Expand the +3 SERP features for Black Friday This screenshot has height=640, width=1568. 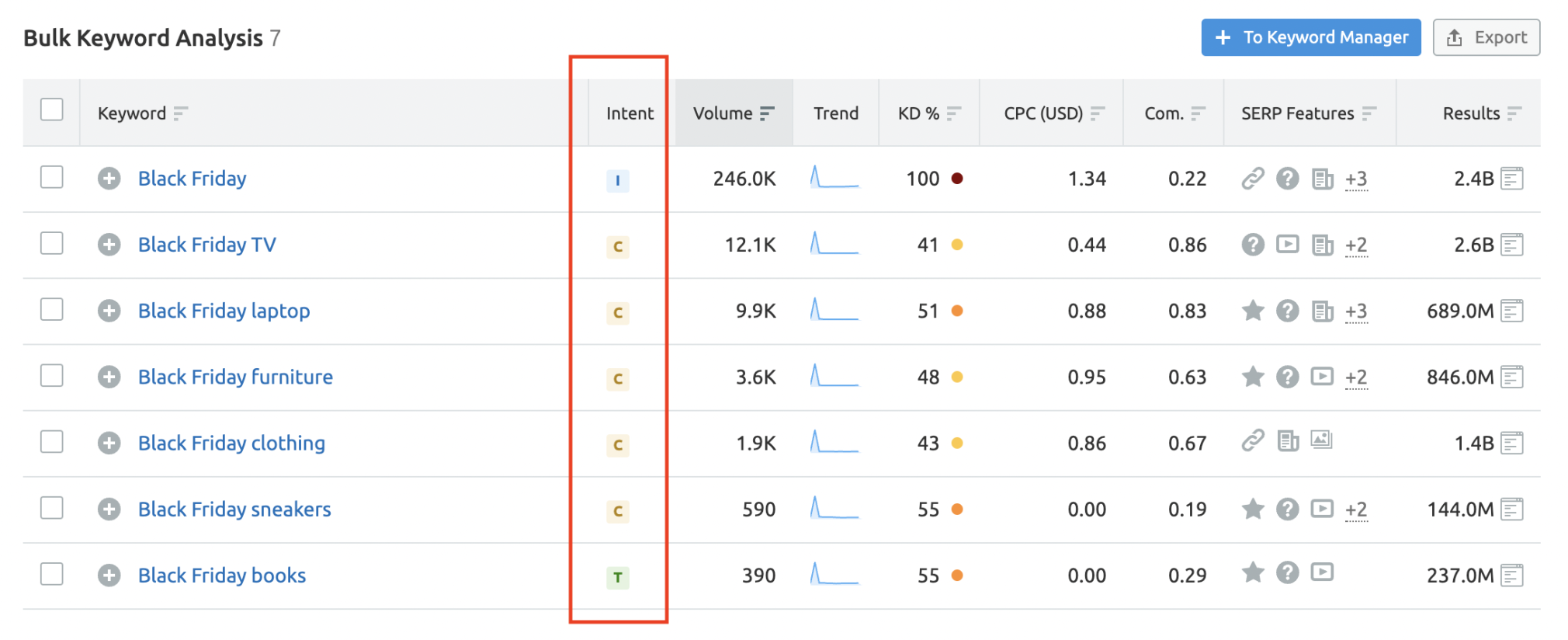pyautogui.click(x=1356, y=179)
